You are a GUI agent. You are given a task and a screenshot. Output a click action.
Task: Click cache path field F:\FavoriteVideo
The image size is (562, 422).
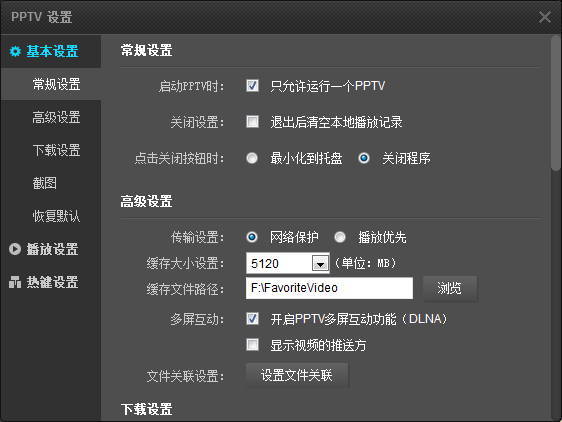point(329,288)
